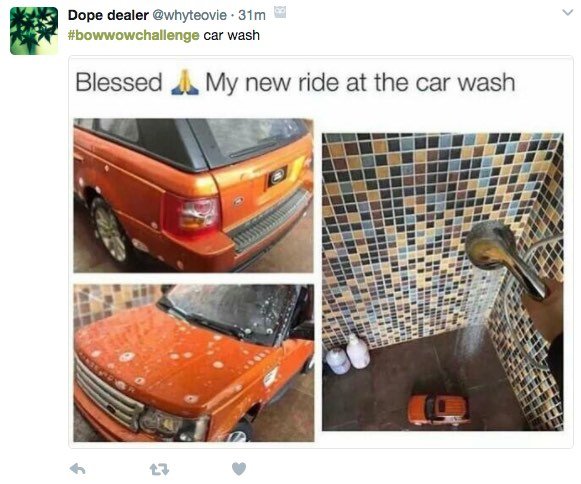
Task: Click the Land Rover badge on tailgate
Action: click(x=278, y=177)
